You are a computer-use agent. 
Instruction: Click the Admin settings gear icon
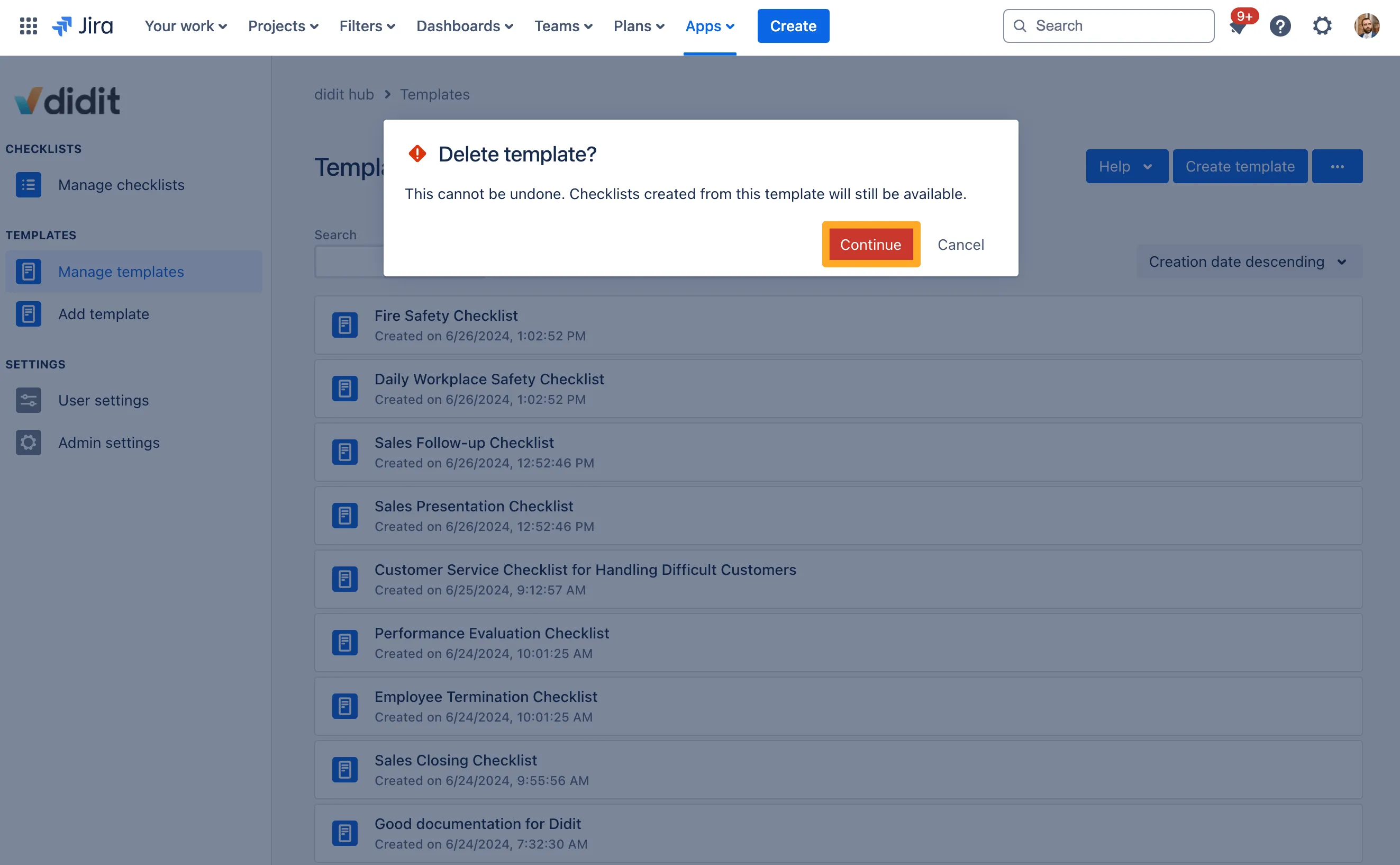pos(28,442)
